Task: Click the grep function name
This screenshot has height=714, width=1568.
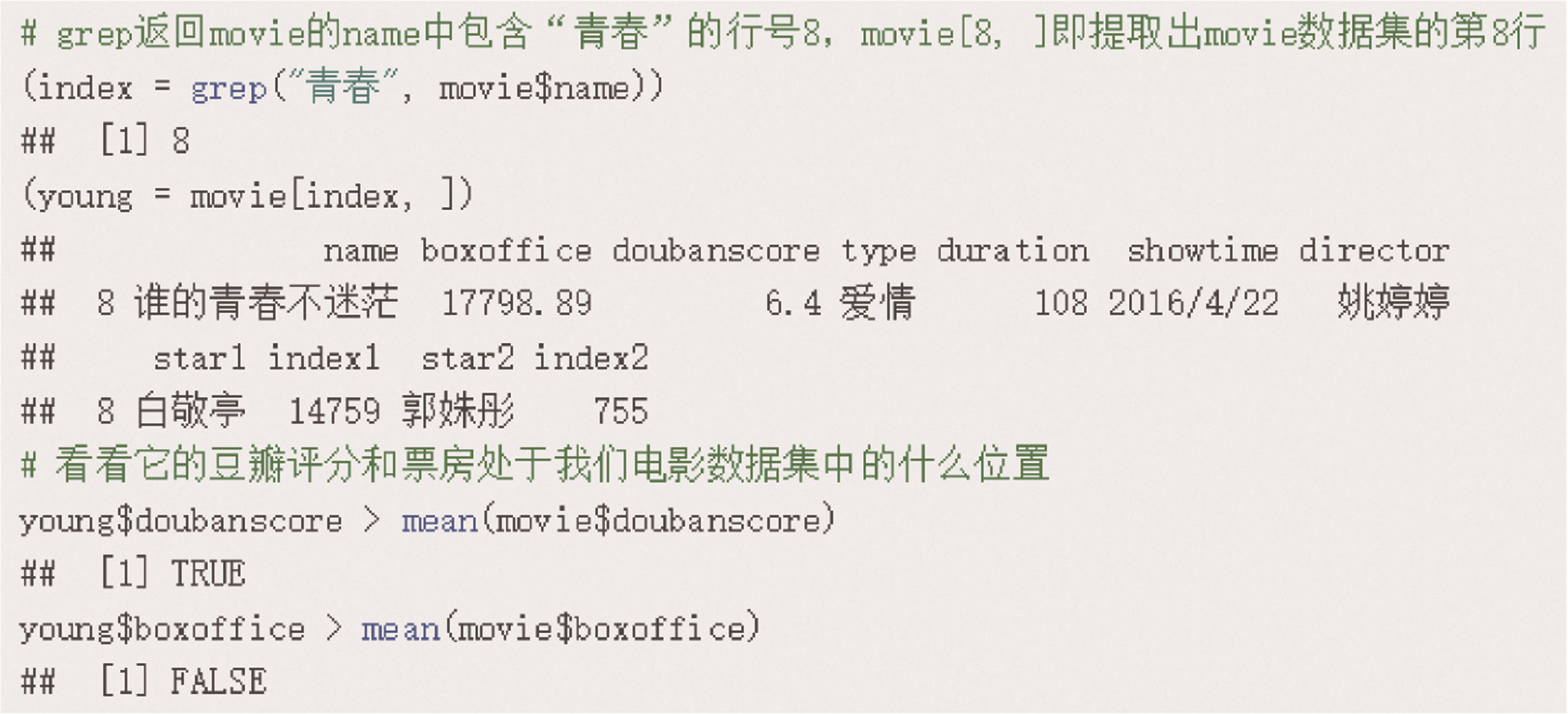Action: (x=229, y=88)
